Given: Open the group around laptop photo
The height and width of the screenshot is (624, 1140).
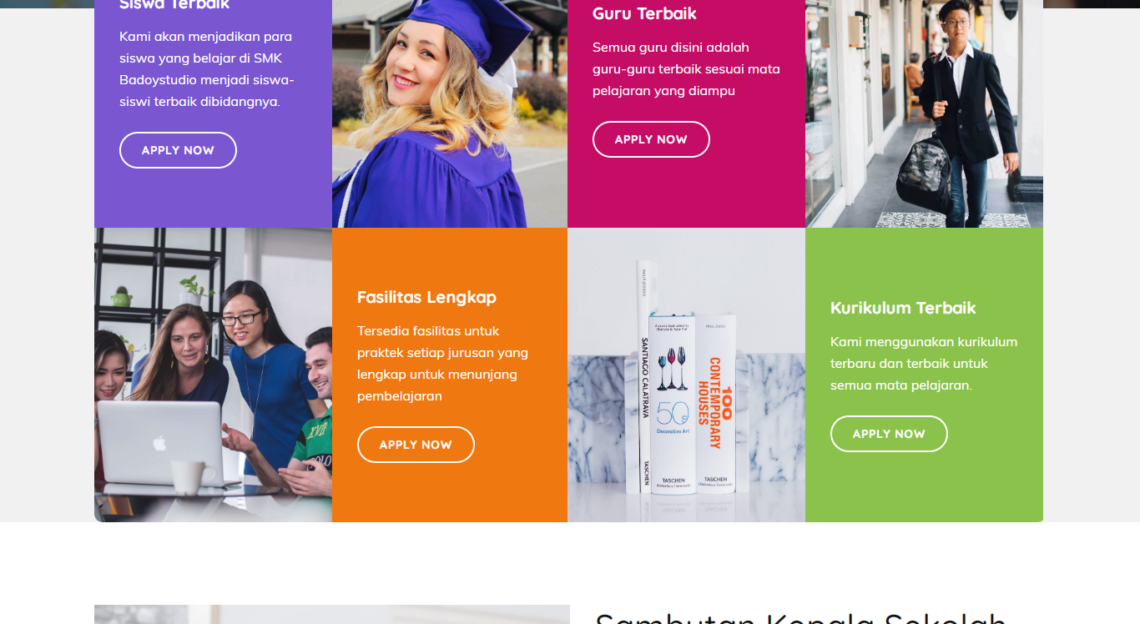Looking at the screenshot, I should (x=213, y=375).
